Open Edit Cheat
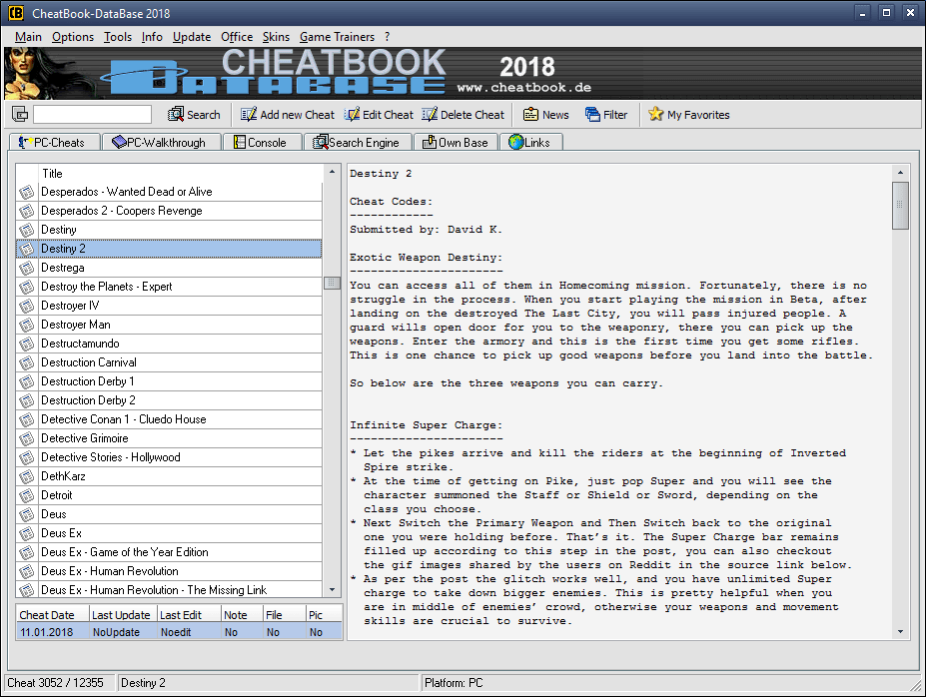 pyautogui.click(x=379, y=115)
